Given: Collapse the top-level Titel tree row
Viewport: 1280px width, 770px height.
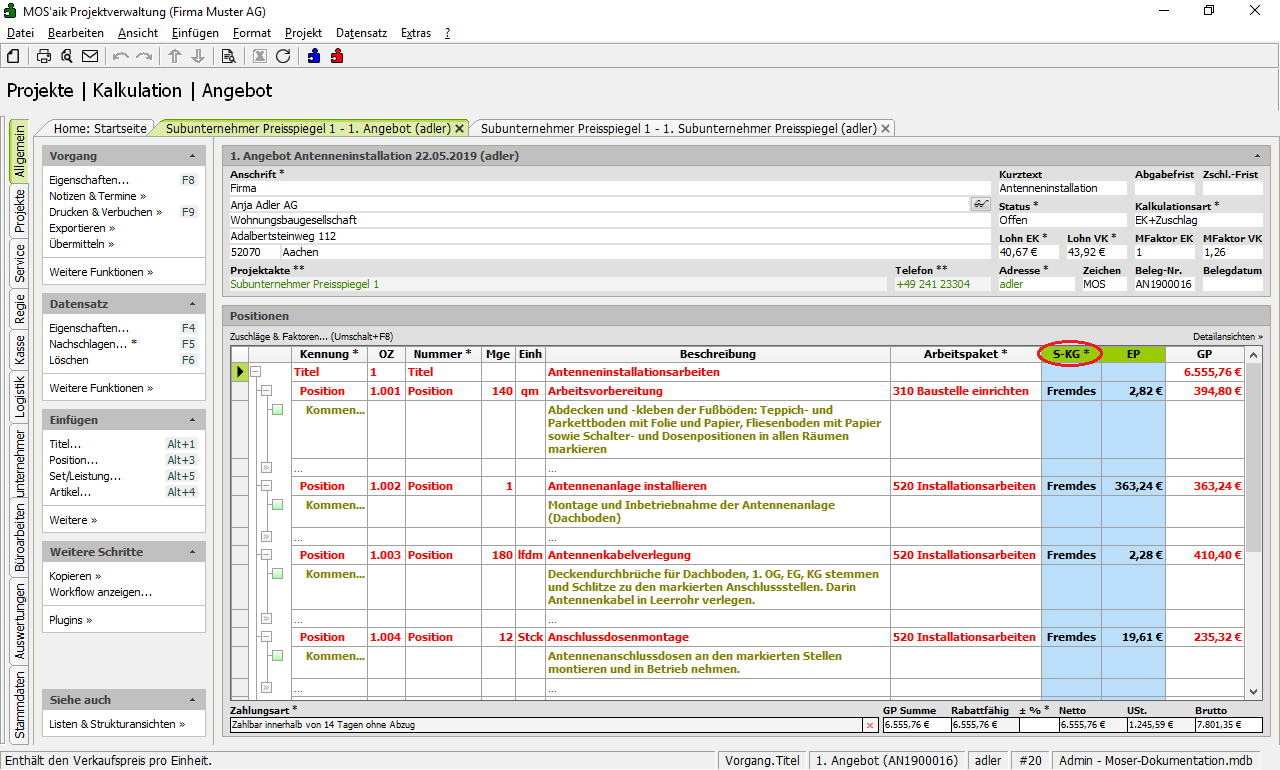Looking at the screenshot, I should pos(256,372).
